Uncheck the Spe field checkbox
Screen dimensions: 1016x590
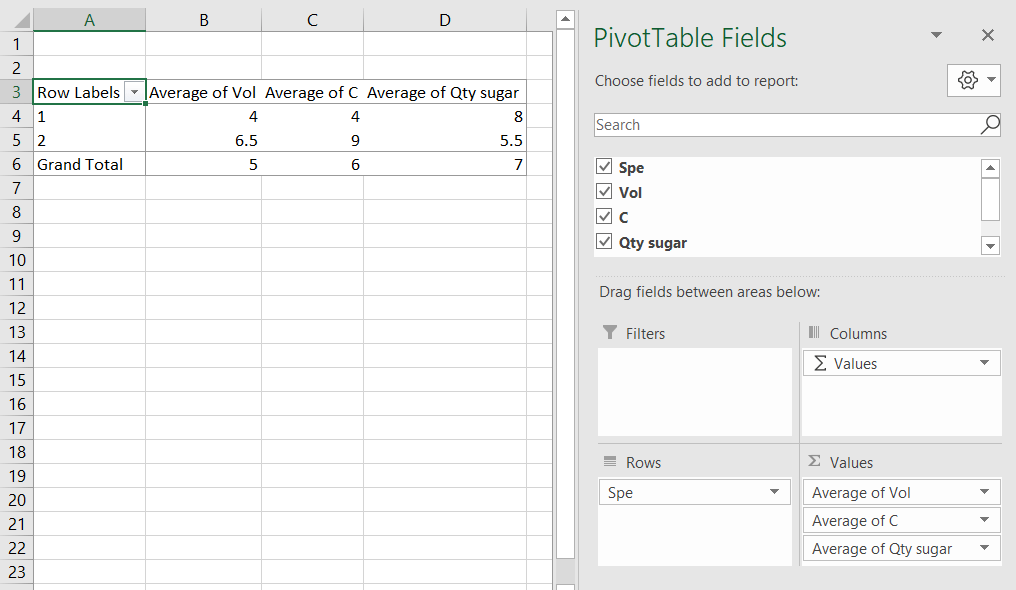pyautogui.click(x=604, y=167)
